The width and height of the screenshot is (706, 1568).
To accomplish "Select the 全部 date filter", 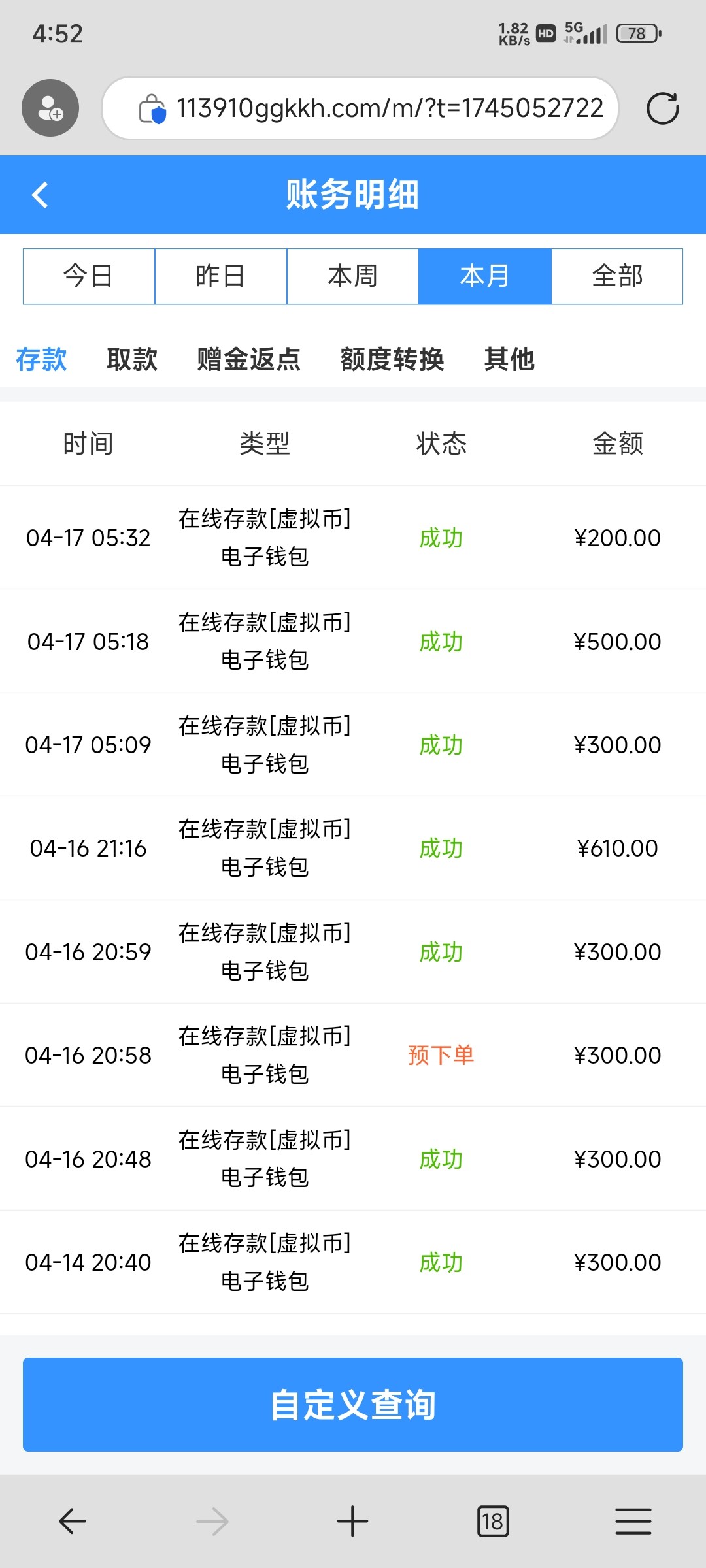I will [617, 276].
